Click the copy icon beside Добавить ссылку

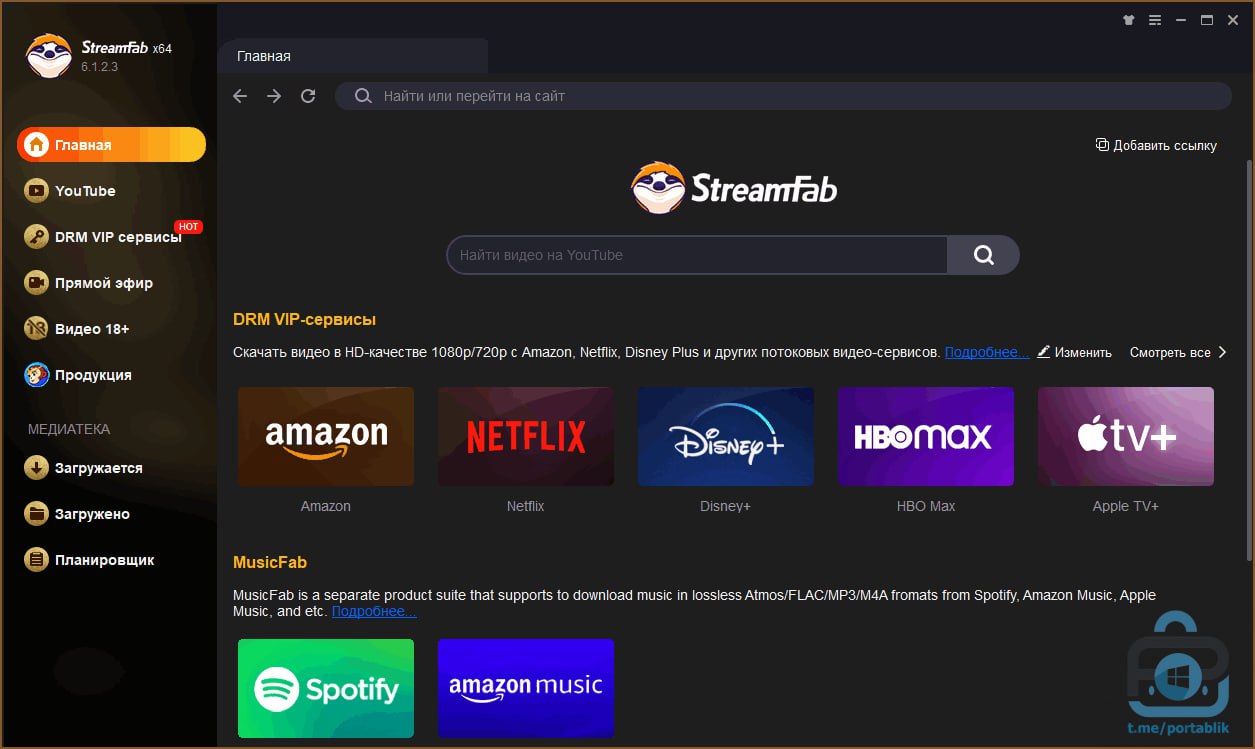pos(1102,145)
